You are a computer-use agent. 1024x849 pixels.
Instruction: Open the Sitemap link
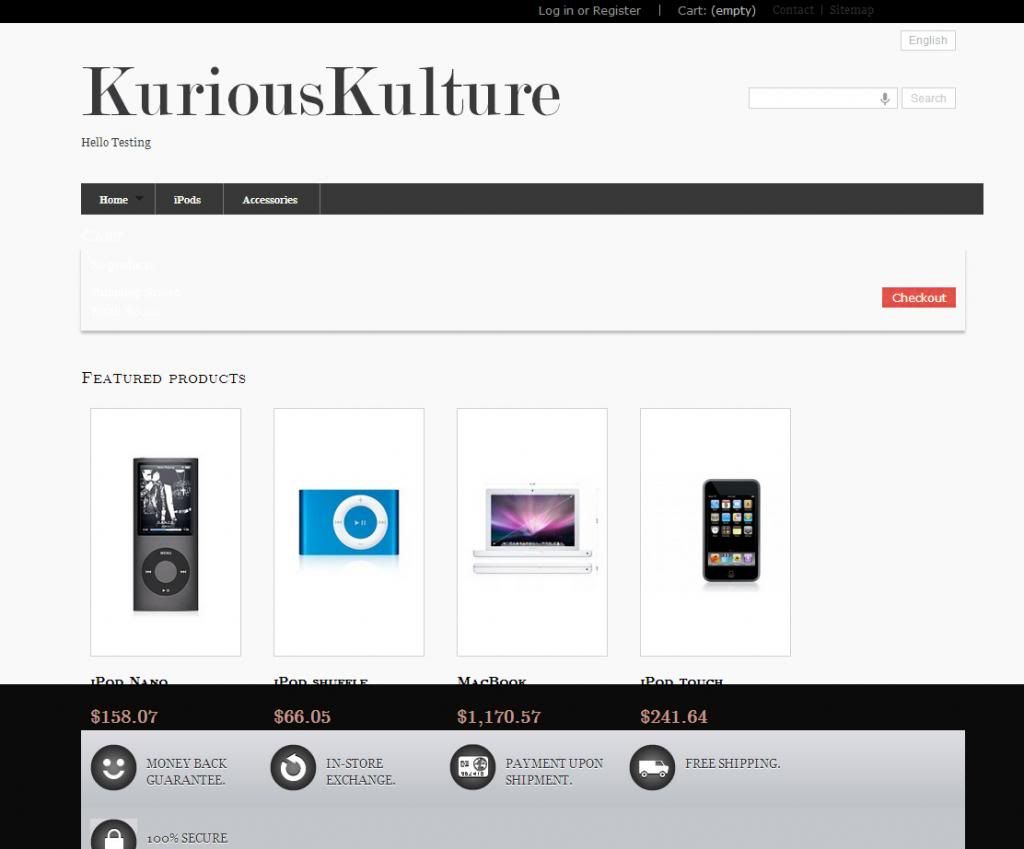851,10
